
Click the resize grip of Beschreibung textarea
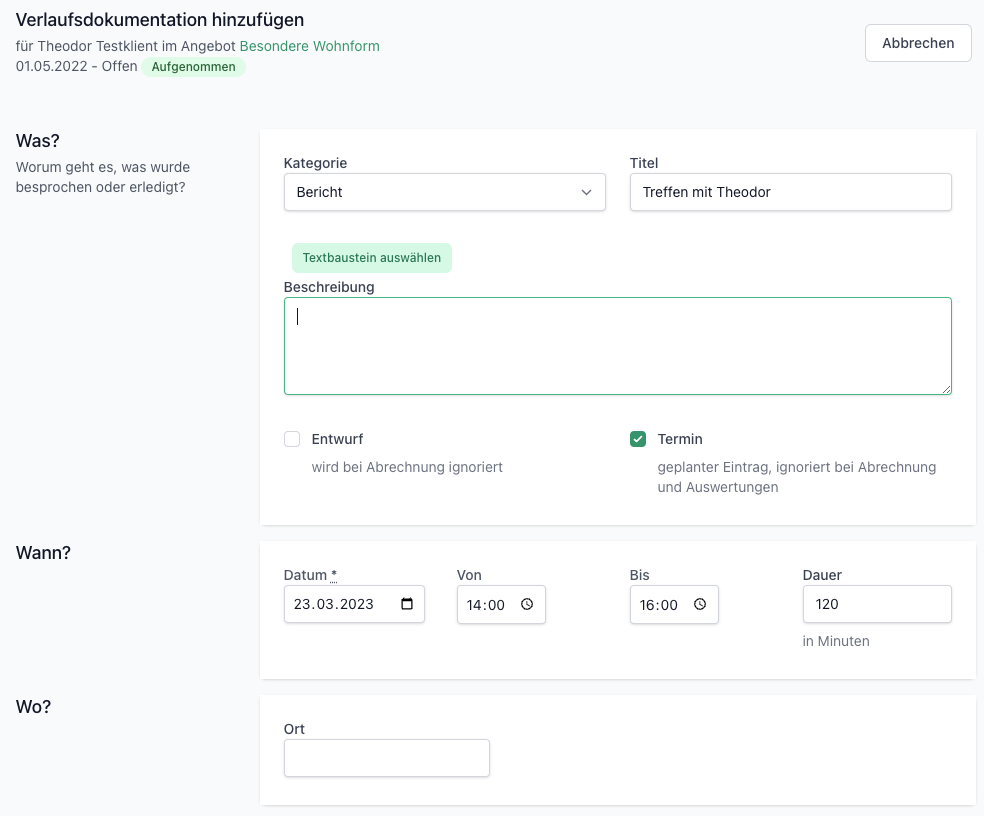point(946,389)
